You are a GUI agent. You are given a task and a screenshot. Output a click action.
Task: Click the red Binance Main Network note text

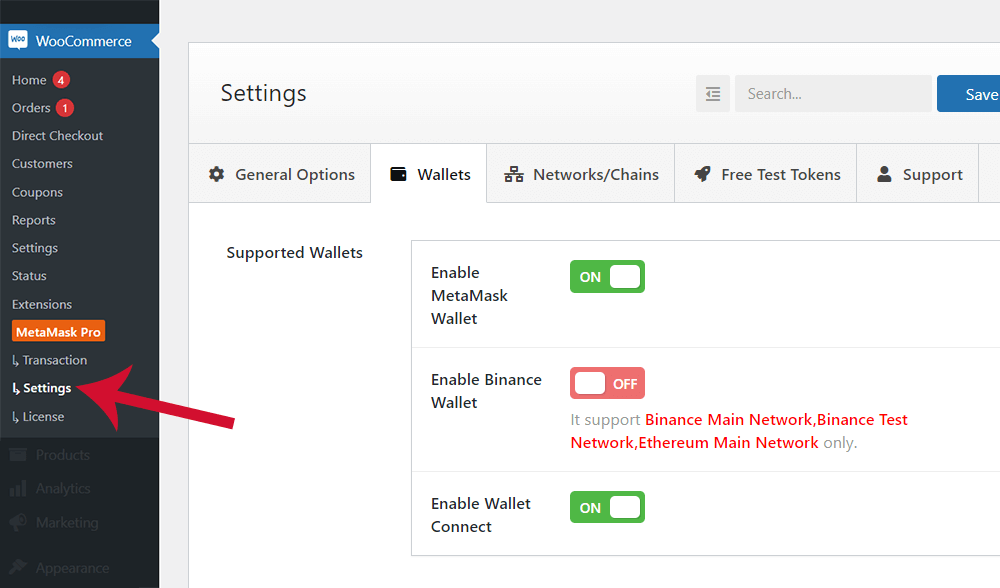point(739,431)
